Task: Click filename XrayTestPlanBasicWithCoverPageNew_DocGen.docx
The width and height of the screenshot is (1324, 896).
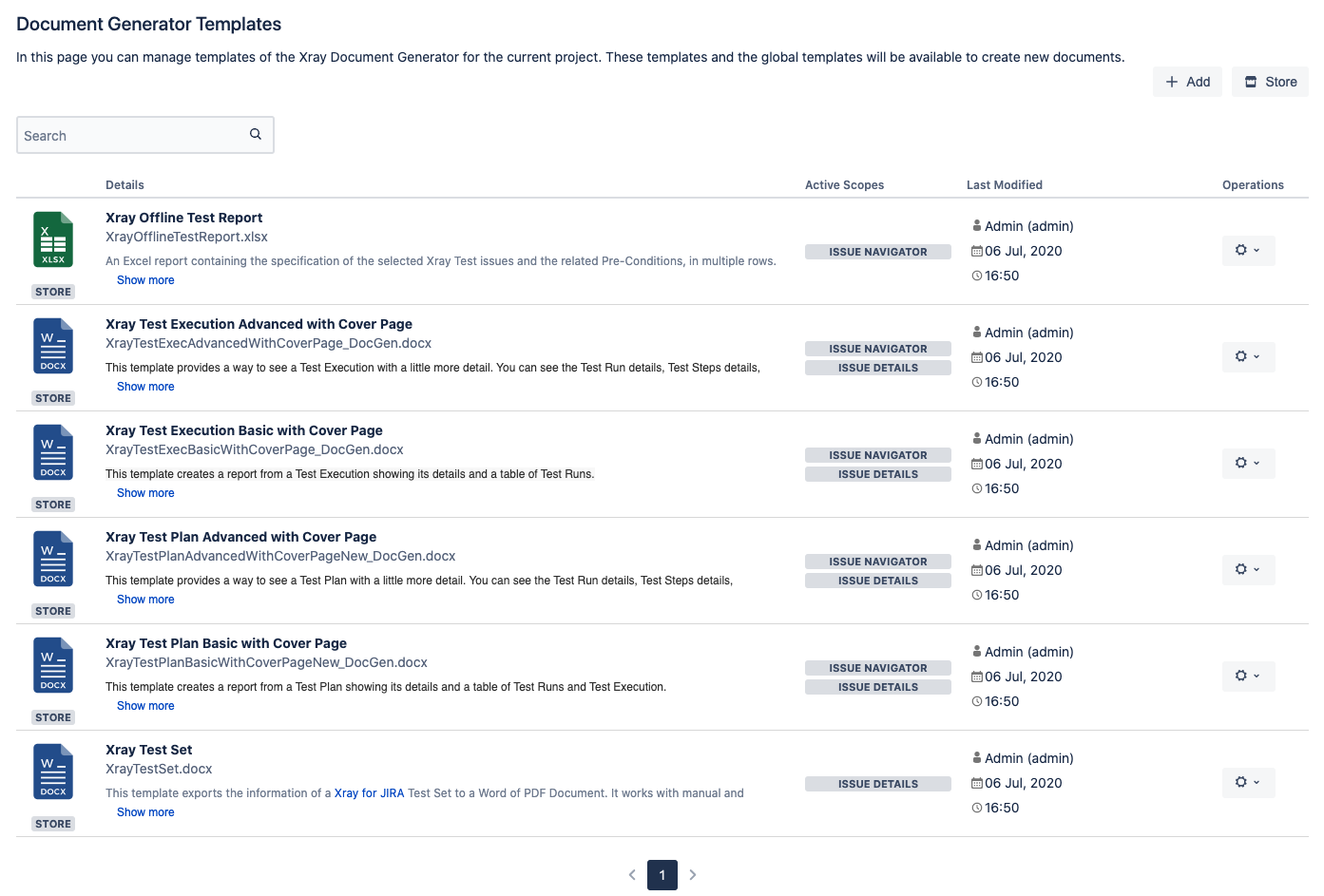Action: point(266,662)
